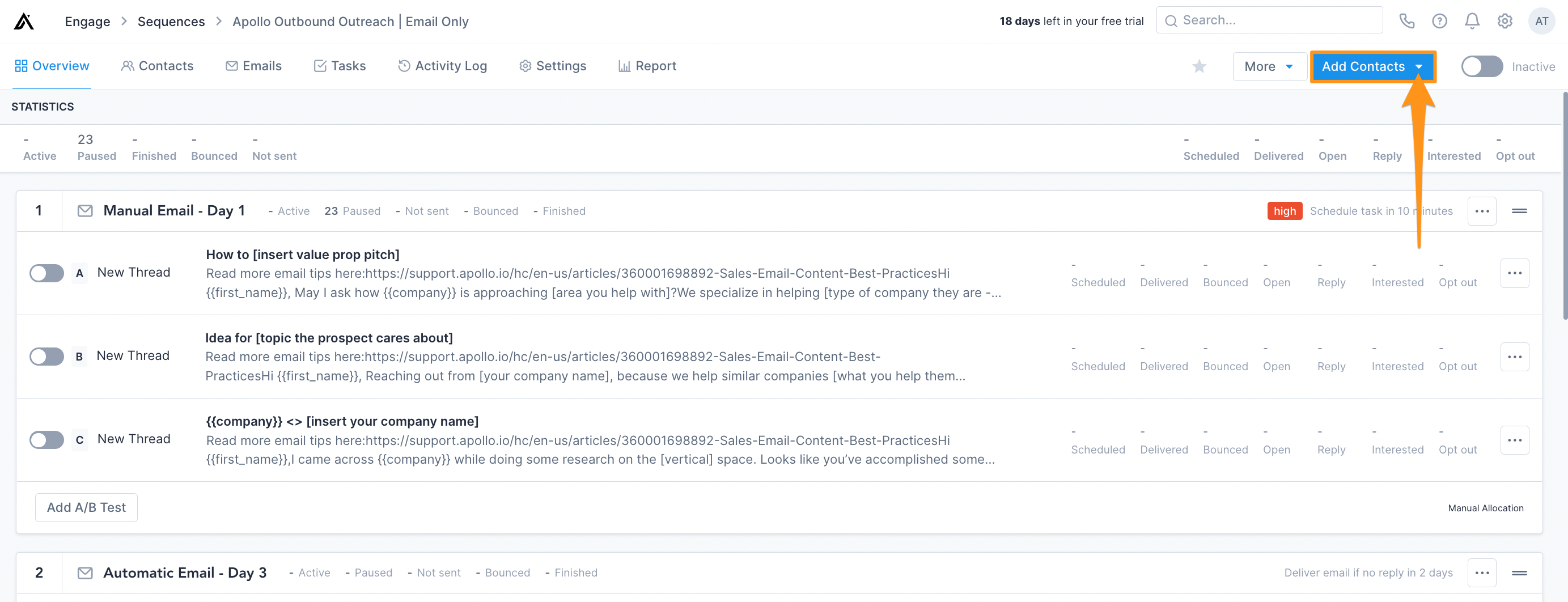Click the Add Contacts button label
Viewport: 1568px width, 602px height.
click(1363, 66)
